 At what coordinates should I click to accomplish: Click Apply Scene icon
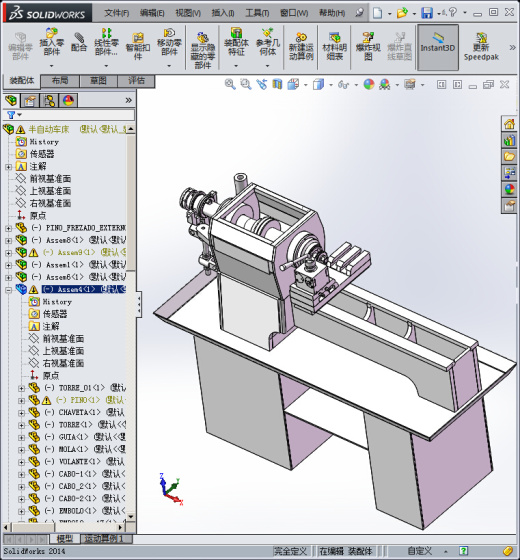pyautogui.click(x=385, y=85)
